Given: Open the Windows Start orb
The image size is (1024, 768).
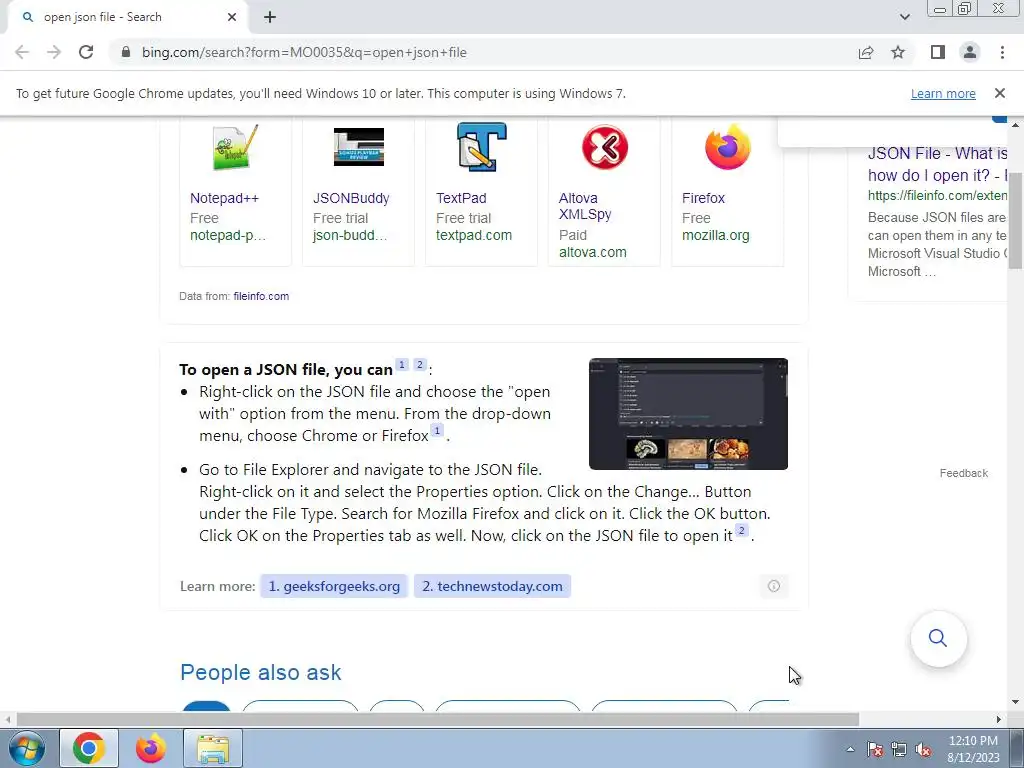Looking at the screenshot, I should (x=27, y=748).
